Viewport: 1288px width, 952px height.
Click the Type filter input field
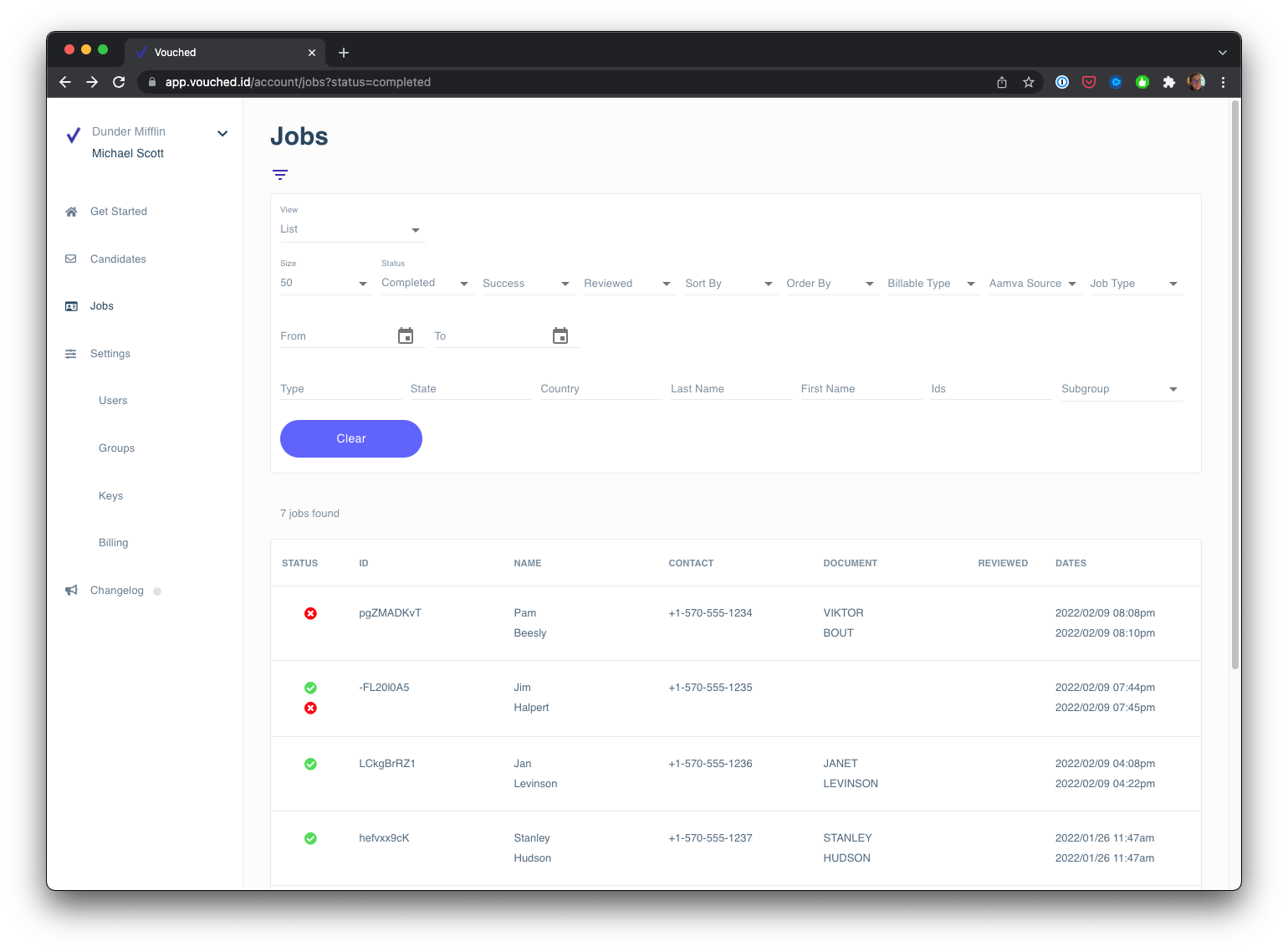340,389
